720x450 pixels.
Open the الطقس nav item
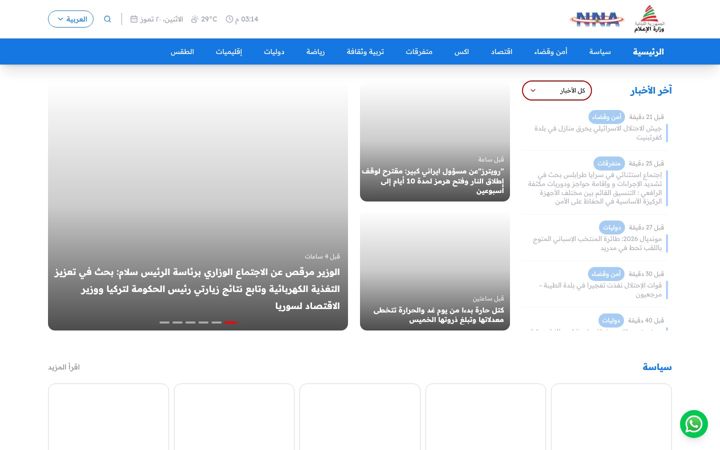click(182, 52)
